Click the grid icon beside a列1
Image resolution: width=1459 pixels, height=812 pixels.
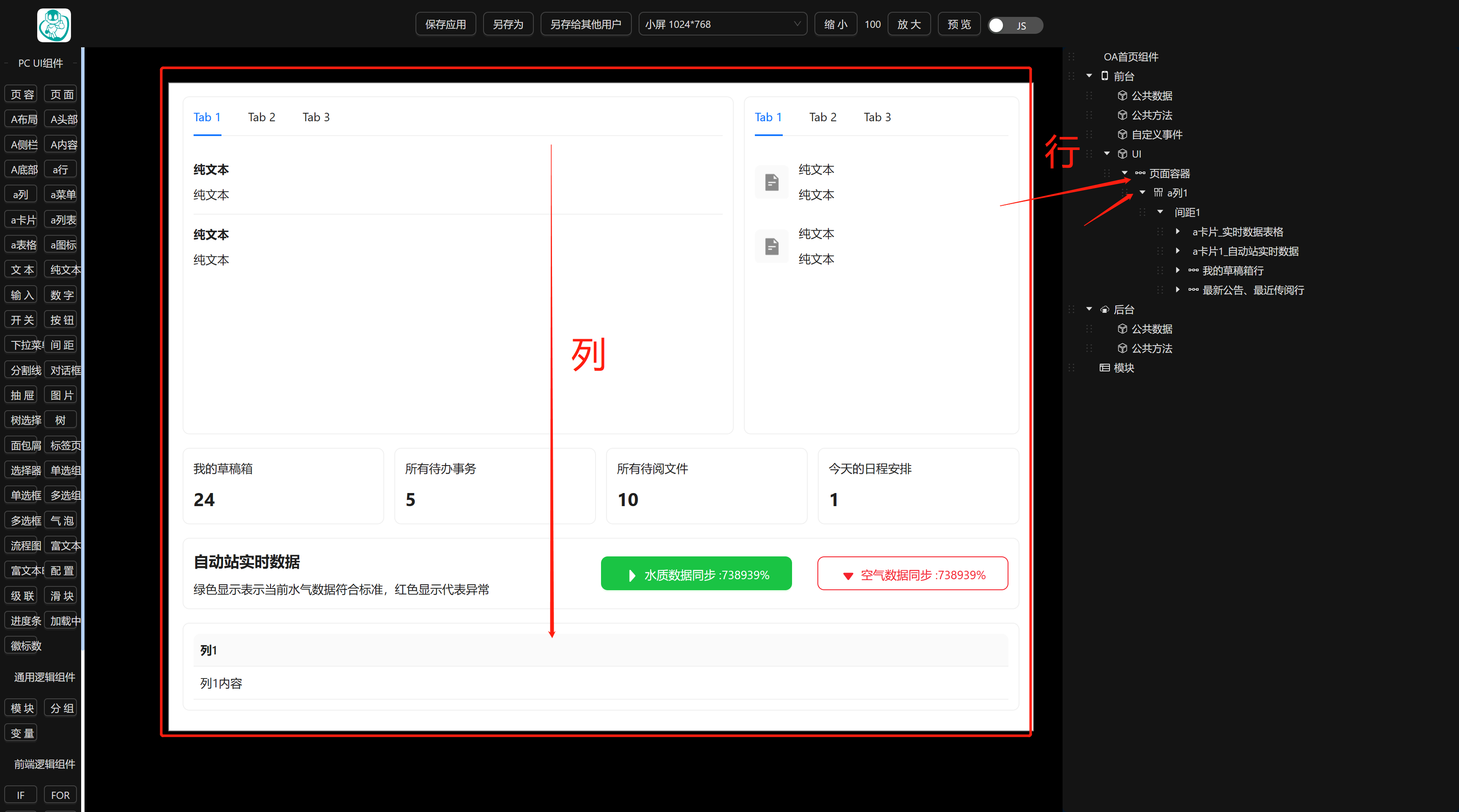pos(1158,193)
